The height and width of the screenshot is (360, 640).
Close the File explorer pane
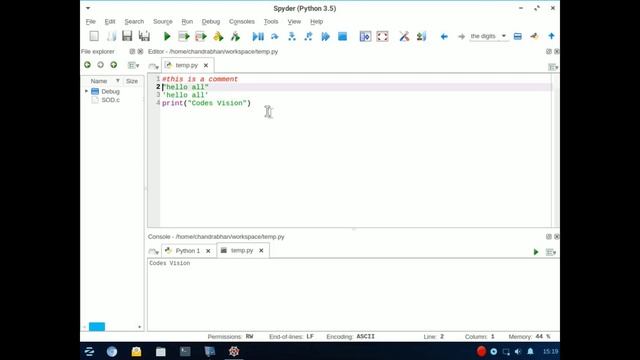[140, 51]
